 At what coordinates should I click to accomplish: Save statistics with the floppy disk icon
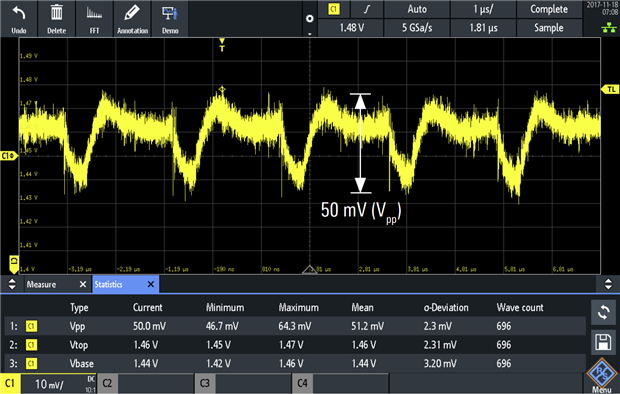point(603,342)
